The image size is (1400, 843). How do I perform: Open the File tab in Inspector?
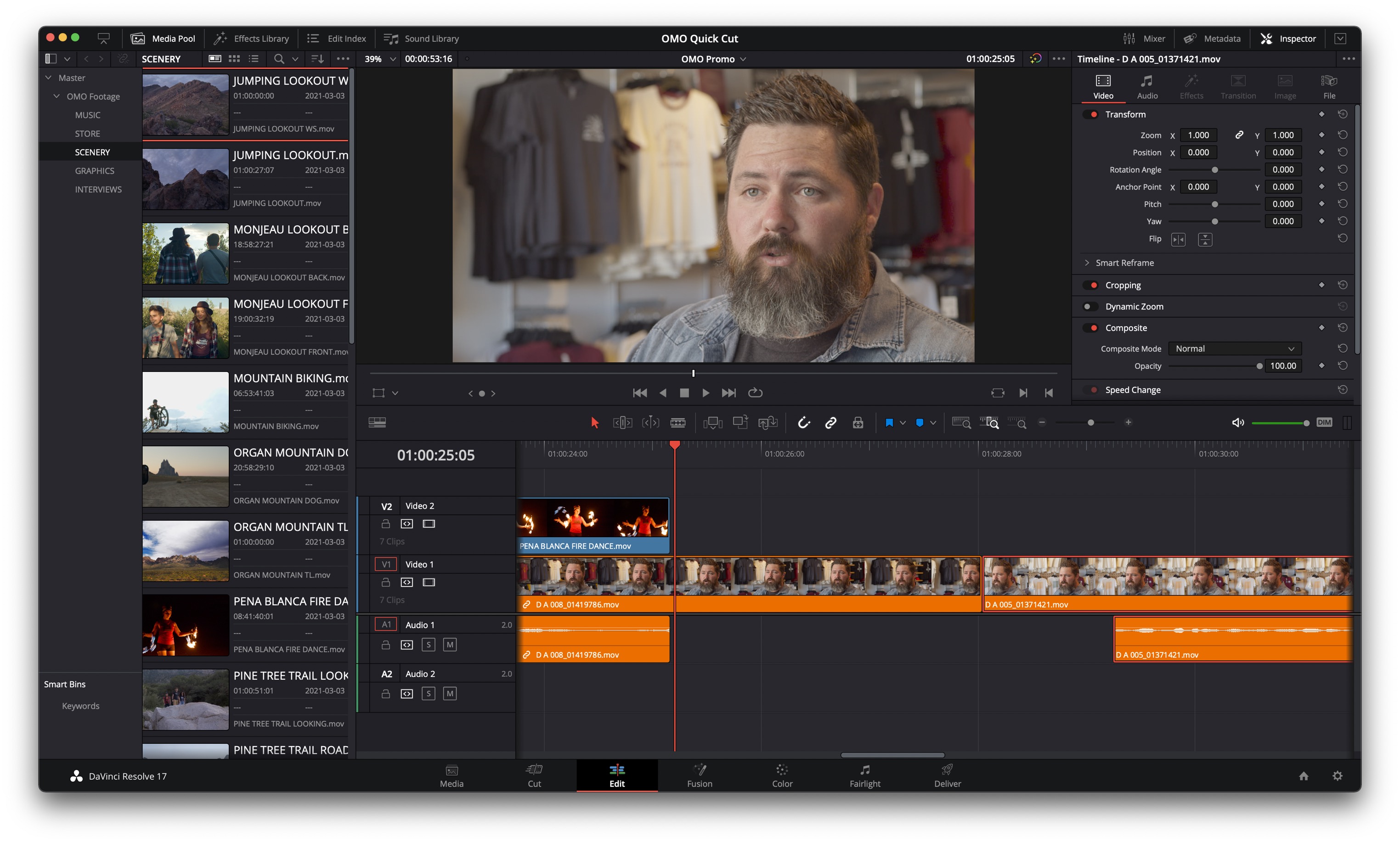(1329, 87)
